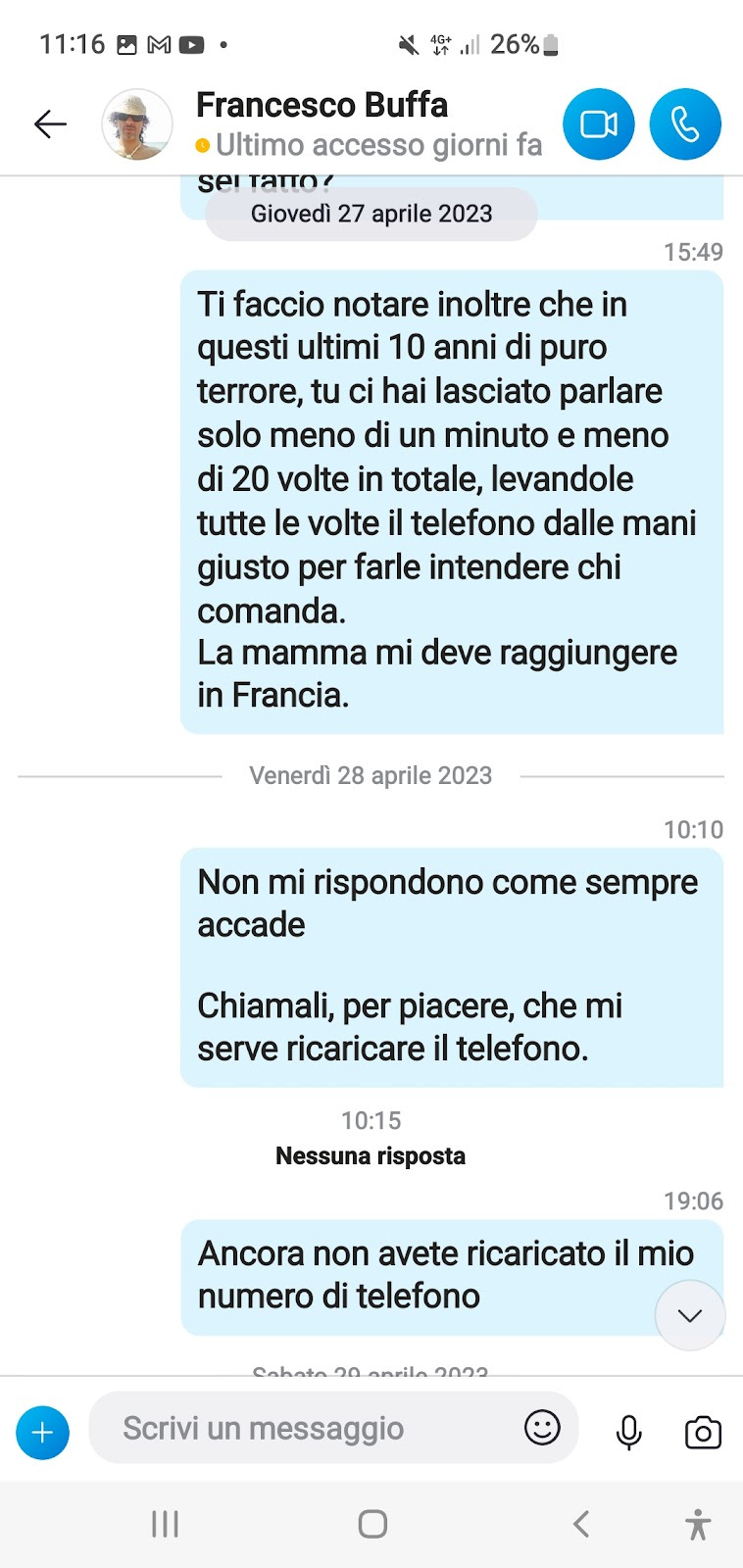Tap the plus button to add attachments
The image size is (743, 1568).
(x=42, y=1433)
